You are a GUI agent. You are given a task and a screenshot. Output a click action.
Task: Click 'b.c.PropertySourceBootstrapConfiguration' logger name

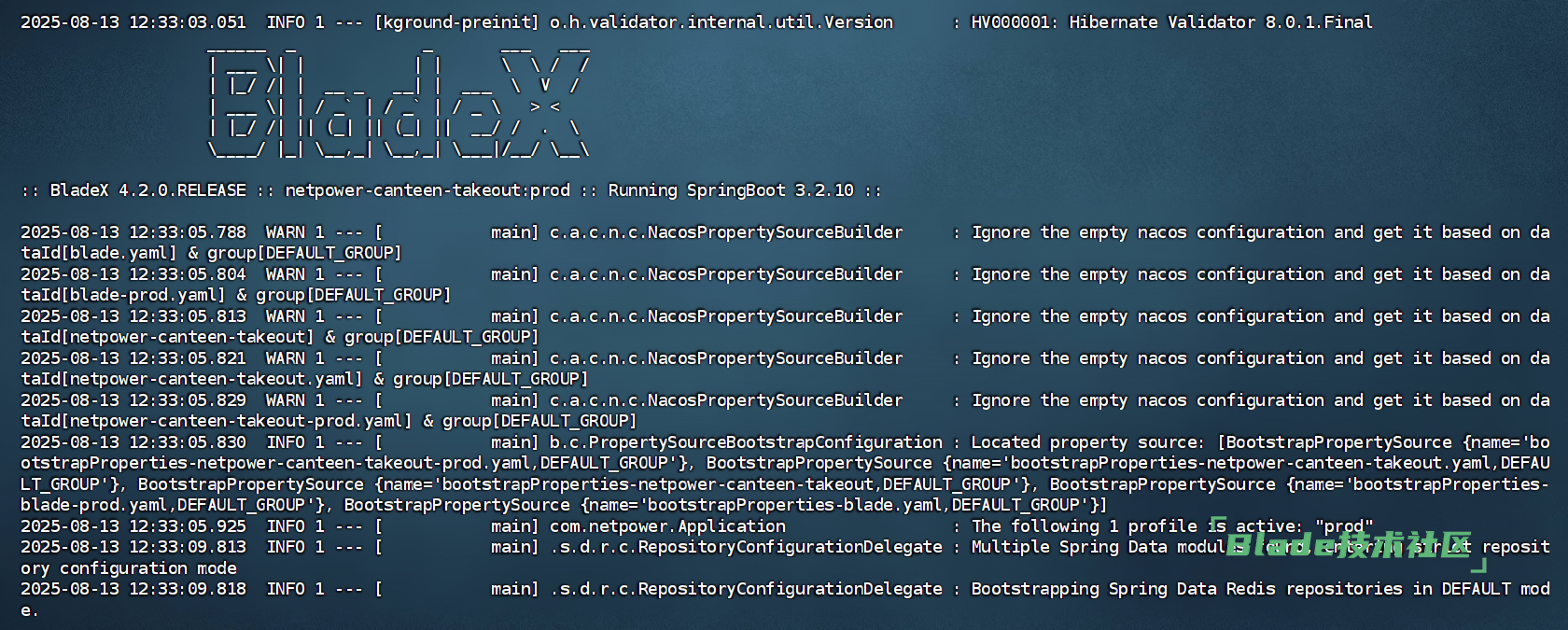(746, 442)
